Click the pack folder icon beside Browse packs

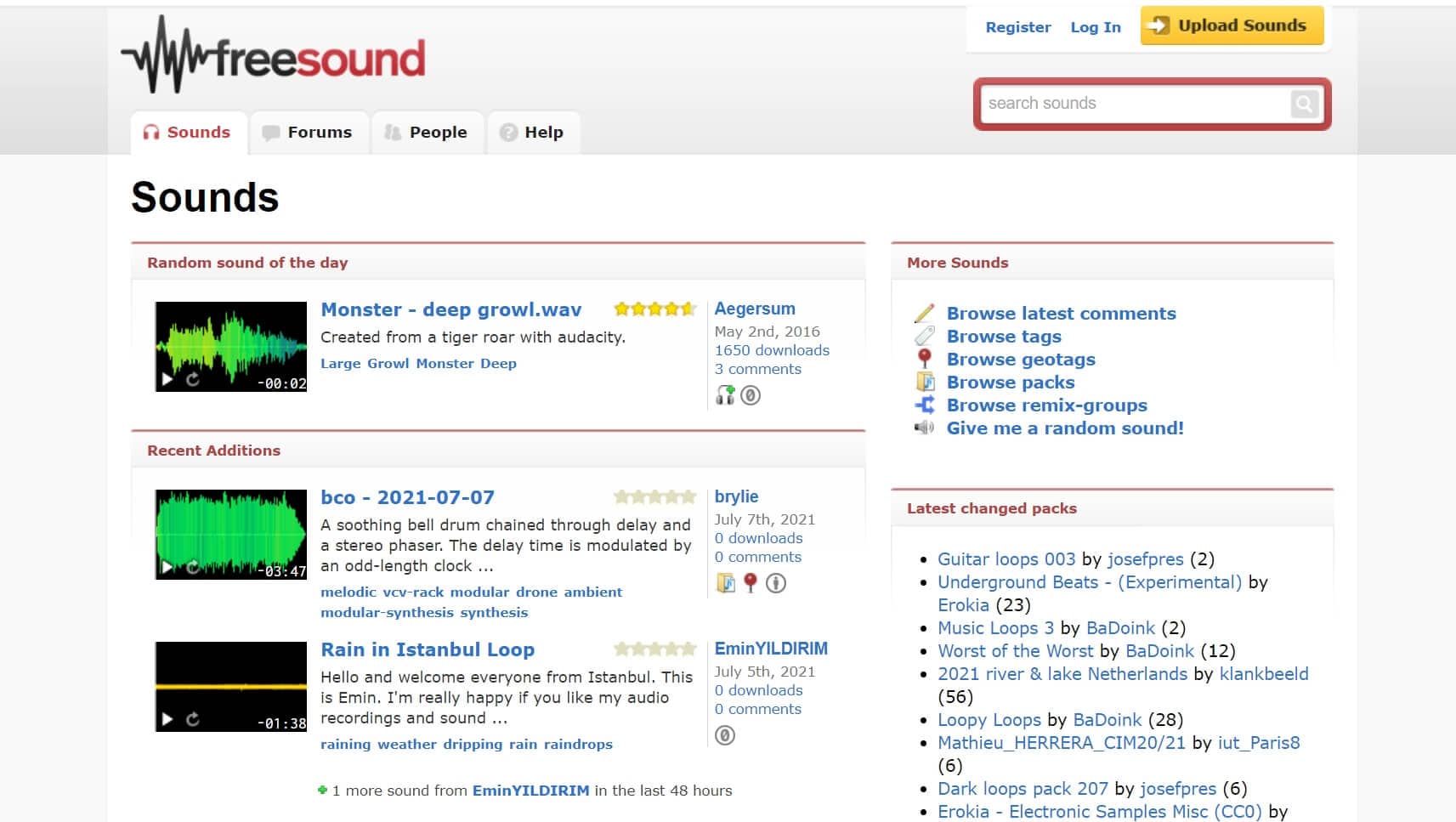(x=924, y=382)
